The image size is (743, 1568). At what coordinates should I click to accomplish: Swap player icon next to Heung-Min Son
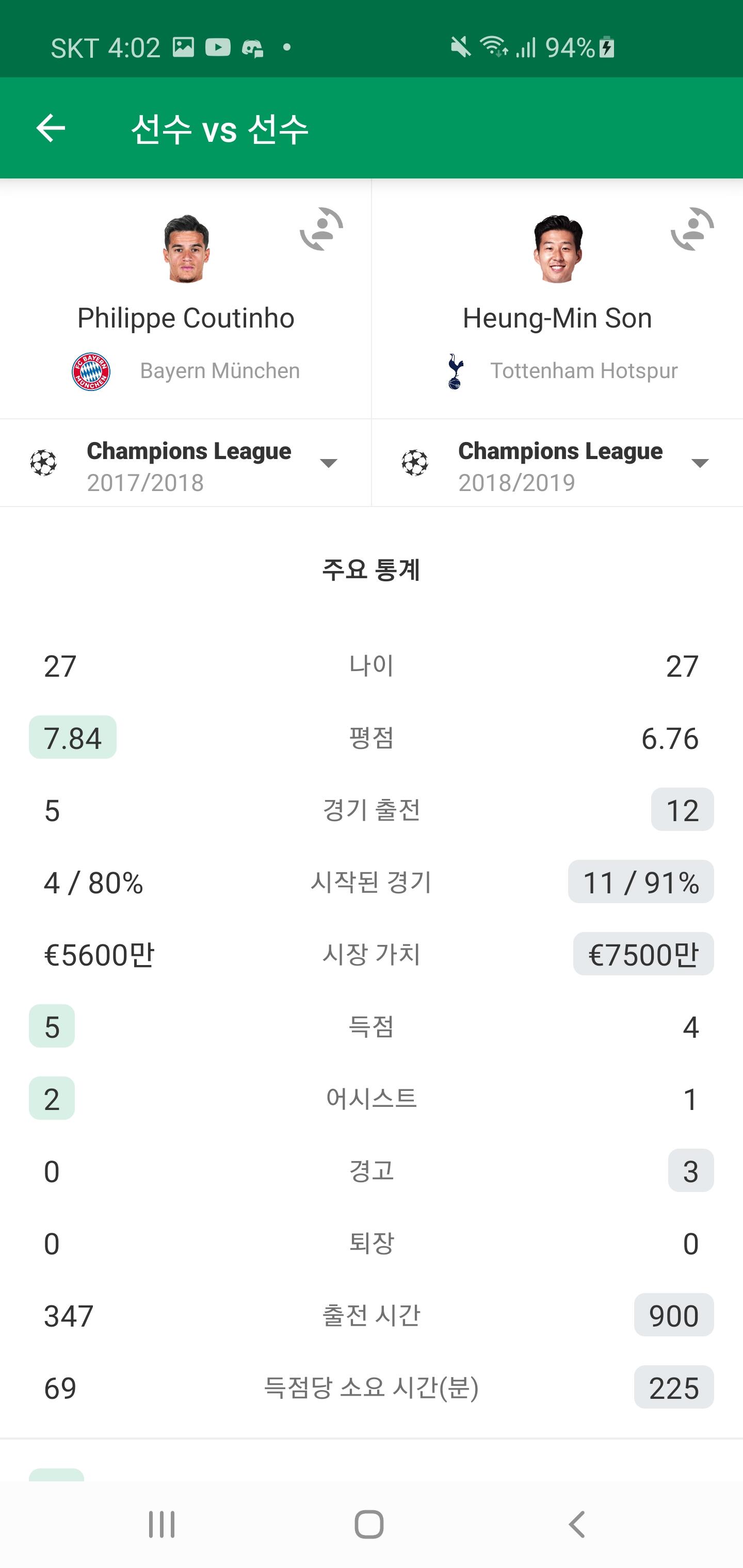coord(692,230)
